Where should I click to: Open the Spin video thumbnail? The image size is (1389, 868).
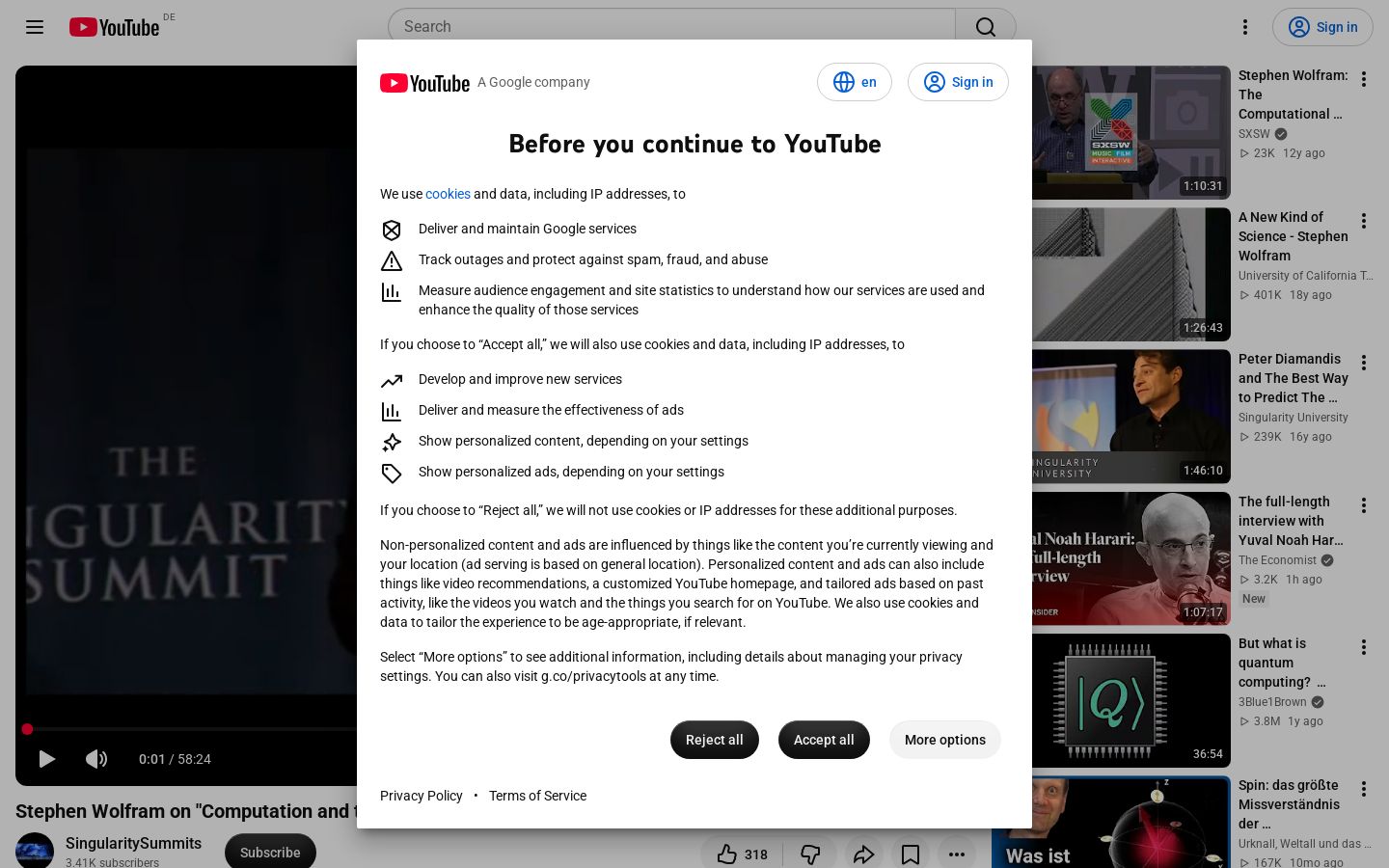(1111, 822)
